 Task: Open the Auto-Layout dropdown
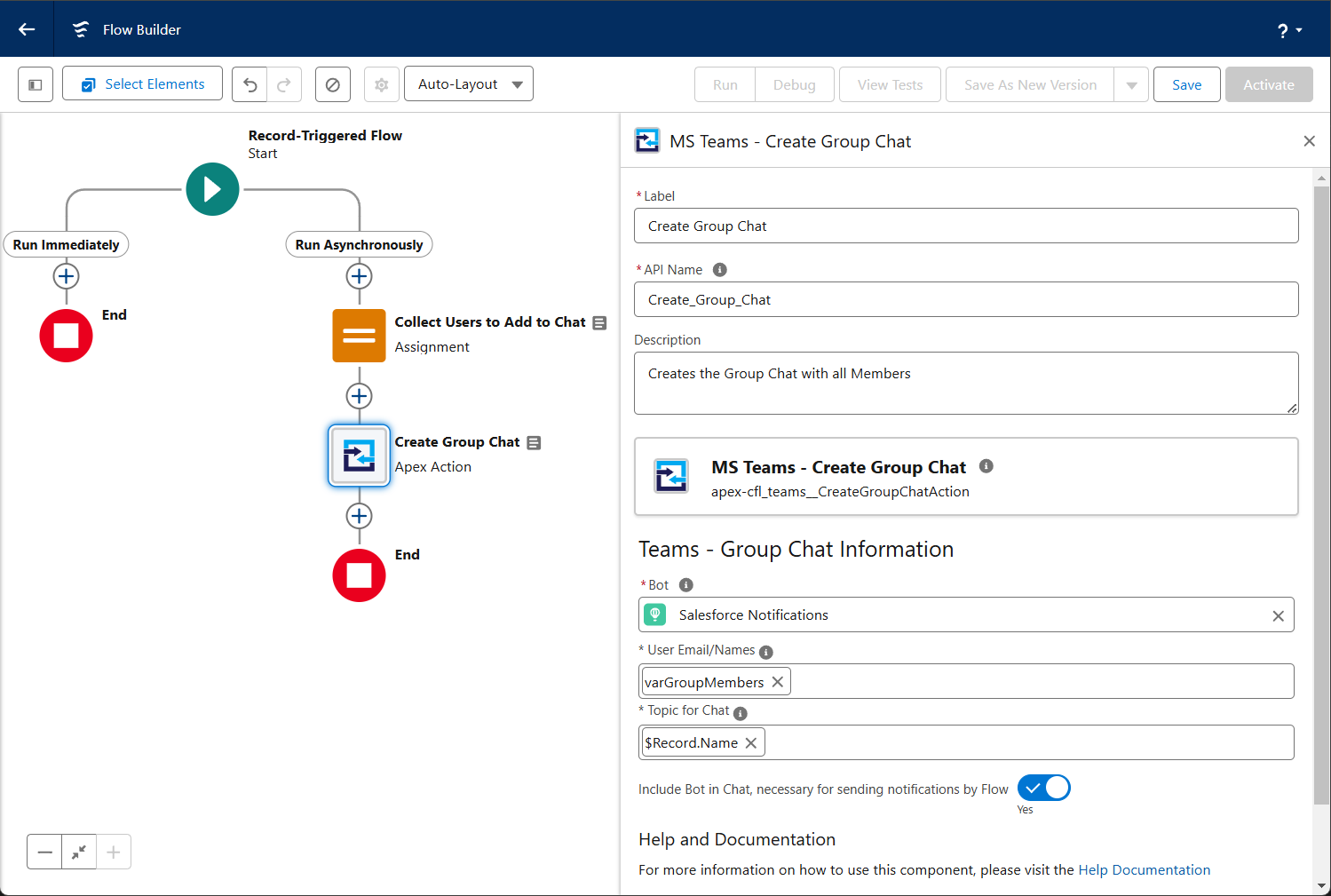coord(469,84)
